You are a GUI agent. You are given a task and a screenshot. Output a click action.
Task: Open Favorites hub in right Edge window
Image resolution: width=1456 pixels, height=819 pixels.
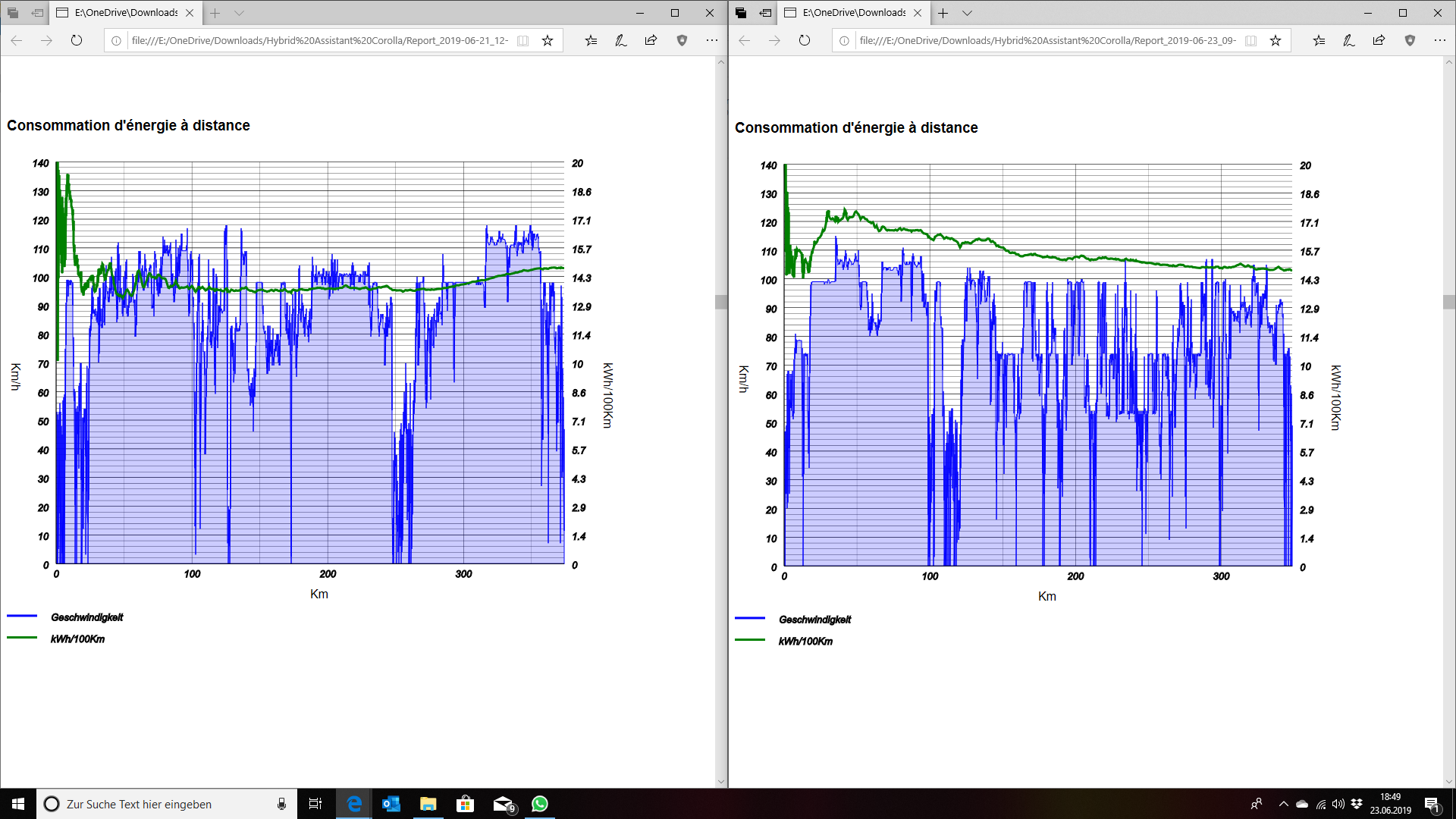pyautogui.click(x=1319, y=41)
